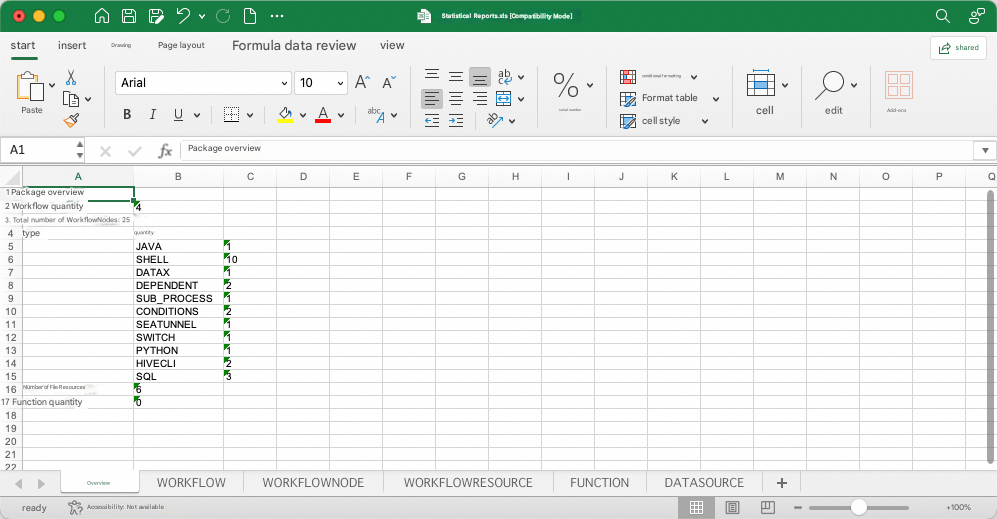Open the Format table dropdown
This screenshot has width=997, height=519.
716,99
